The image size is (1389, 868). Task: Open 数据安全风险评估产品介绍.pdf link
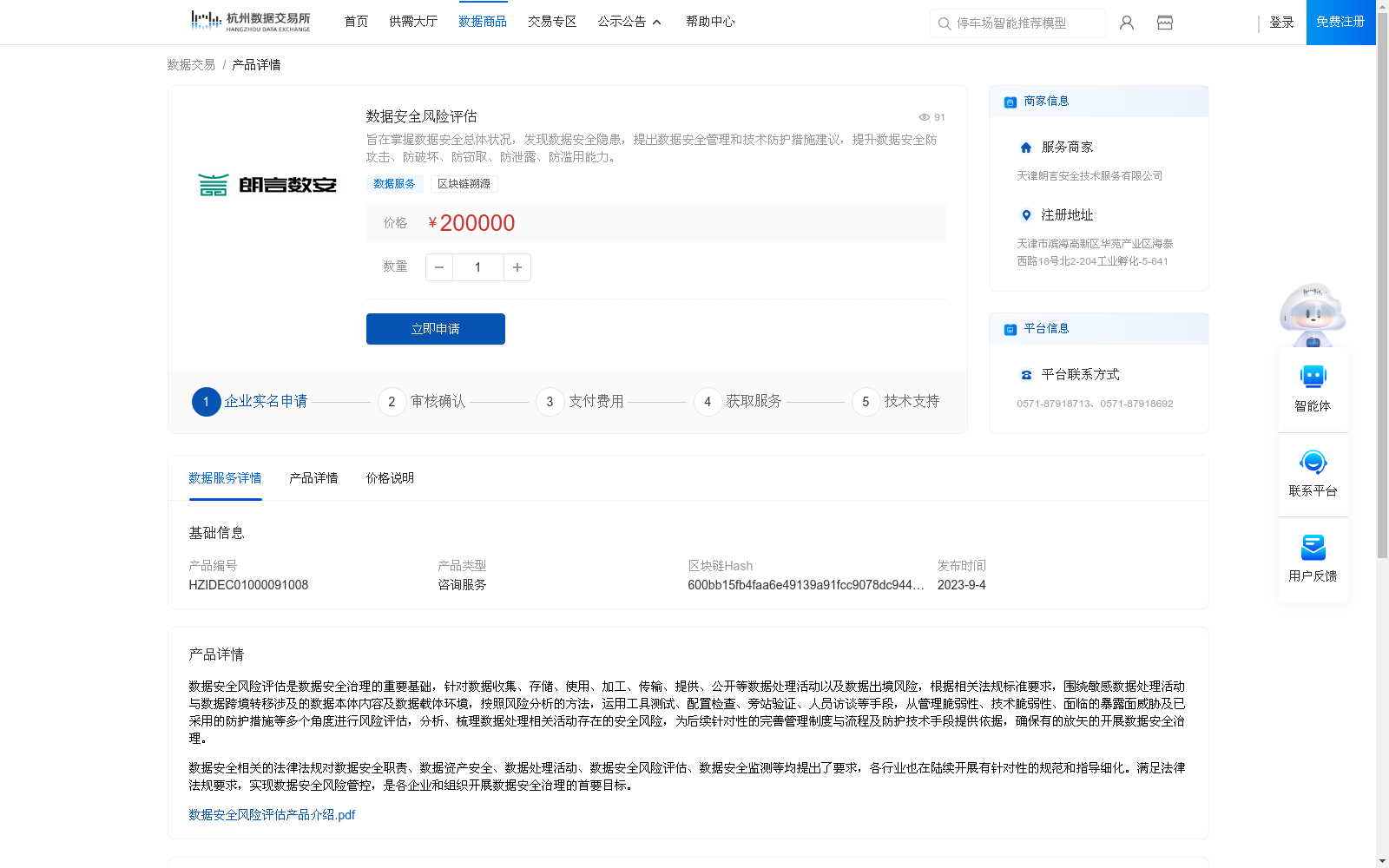[272, 815]
